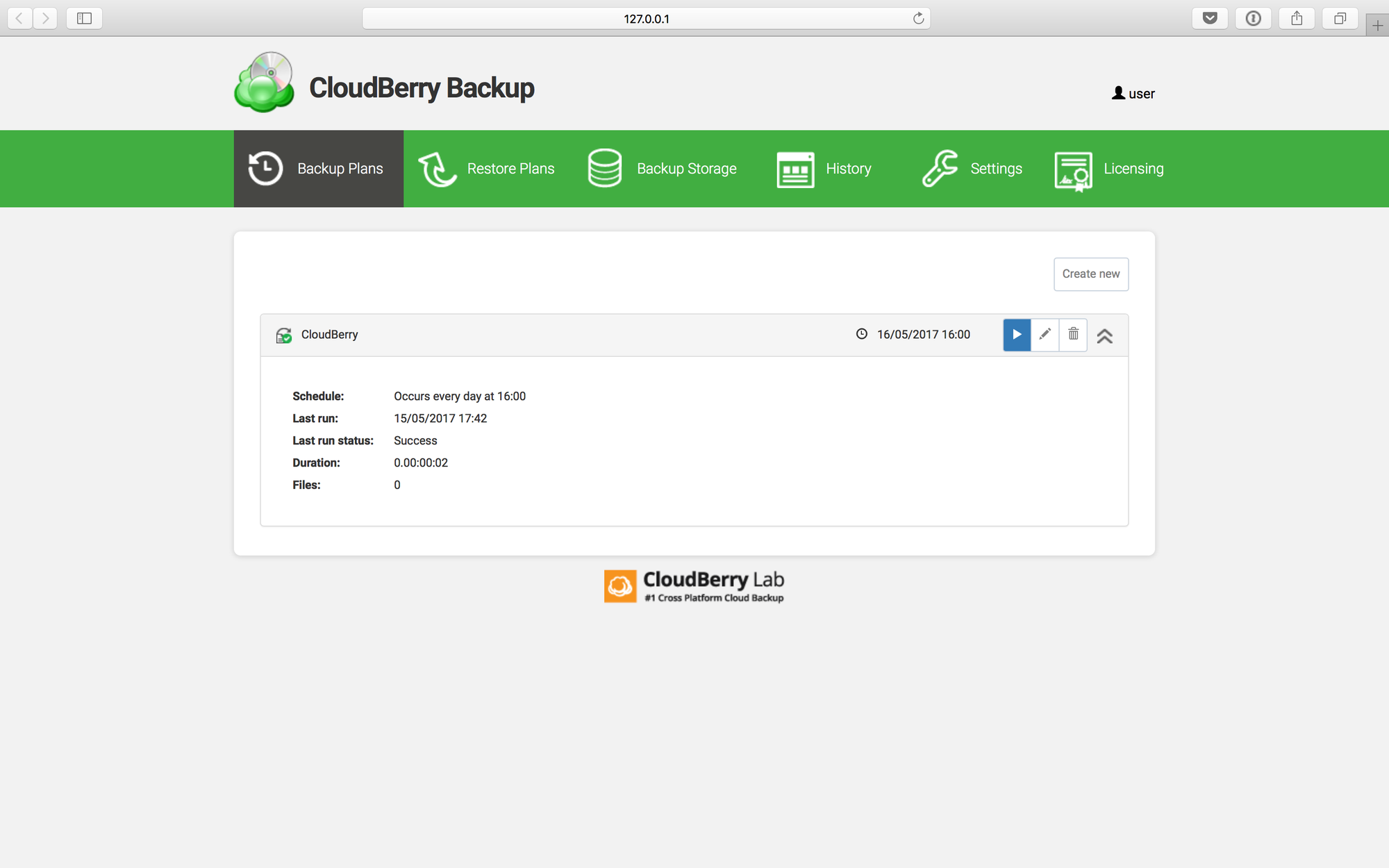
Task: Switch to Restore Plans tab
Action: click(486, 169)
